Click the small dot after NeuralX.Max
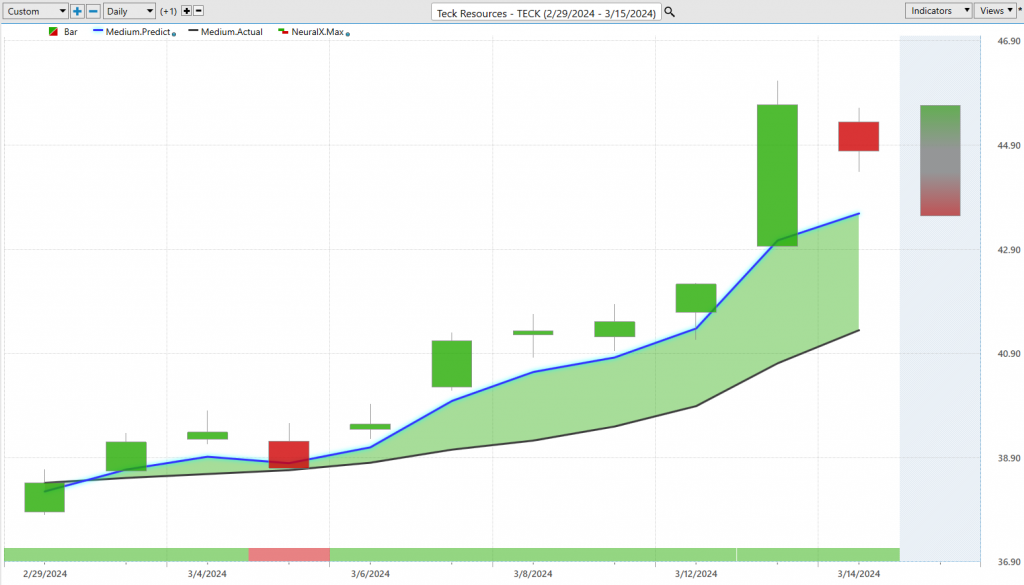 tap(347, 34)
